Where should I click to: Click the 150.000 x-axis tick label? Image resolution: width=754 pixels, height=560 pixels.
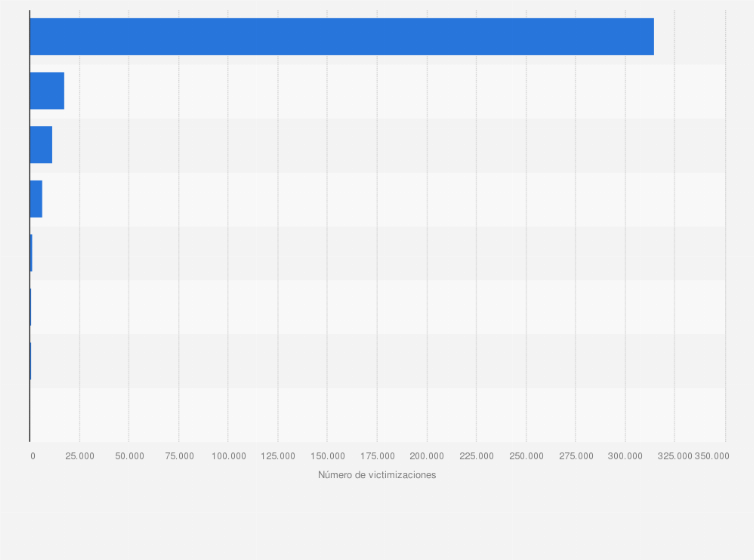328,456
